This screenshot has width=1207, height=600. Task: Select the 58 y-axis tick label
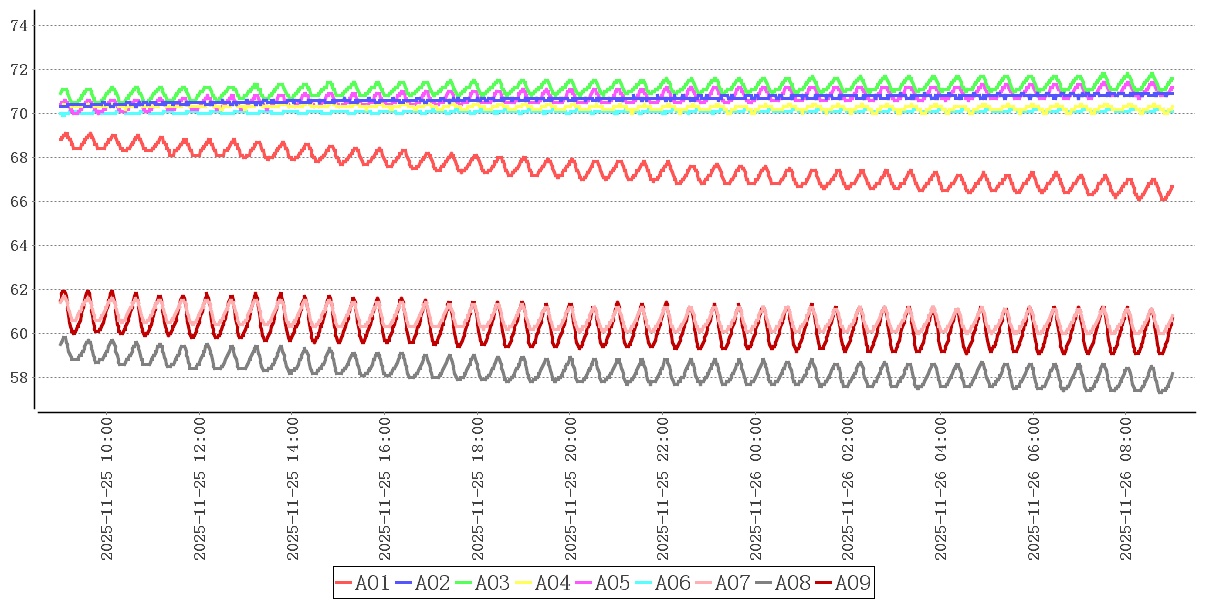click(18, 378)
